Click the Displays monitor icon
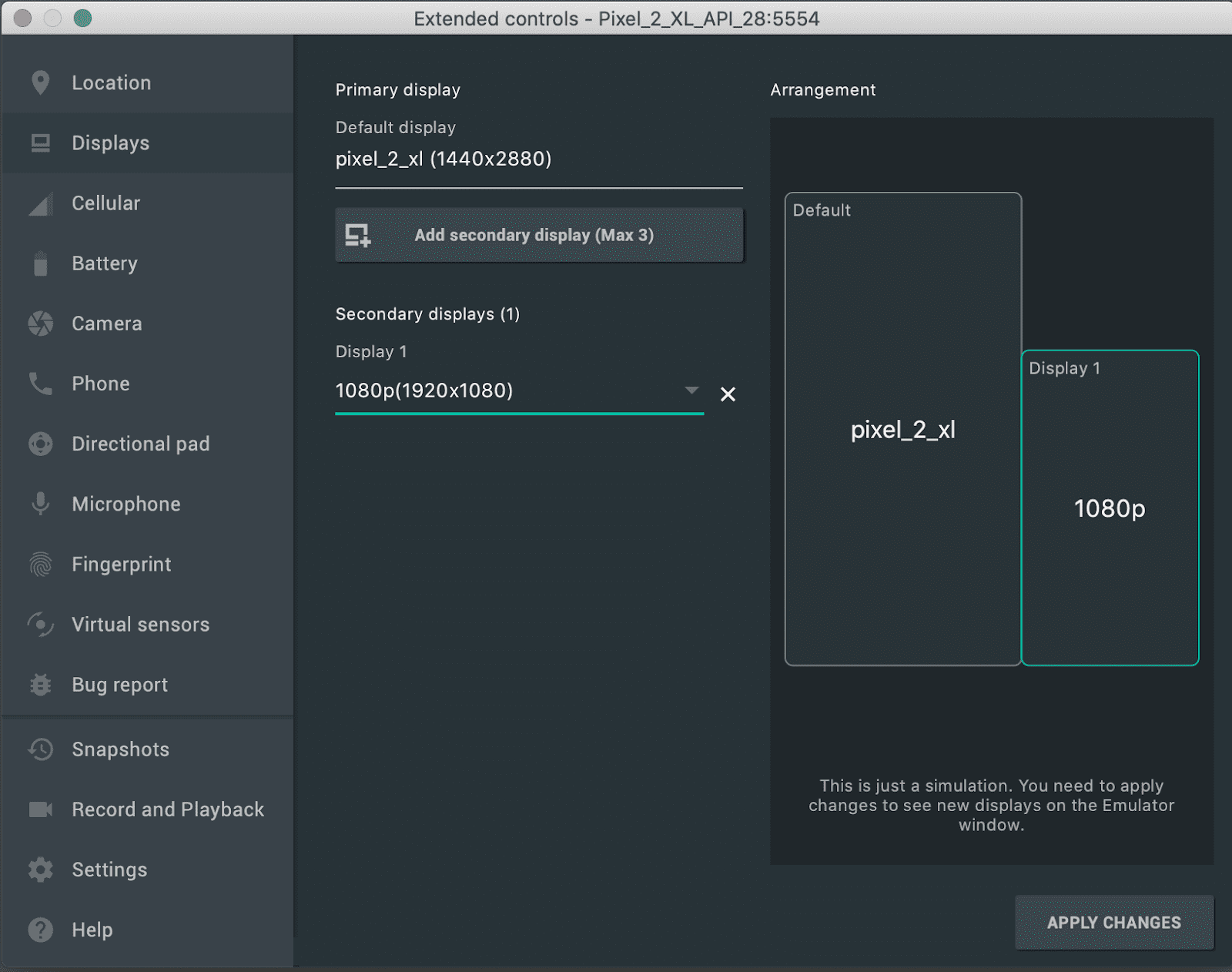 tap(39, 142)
